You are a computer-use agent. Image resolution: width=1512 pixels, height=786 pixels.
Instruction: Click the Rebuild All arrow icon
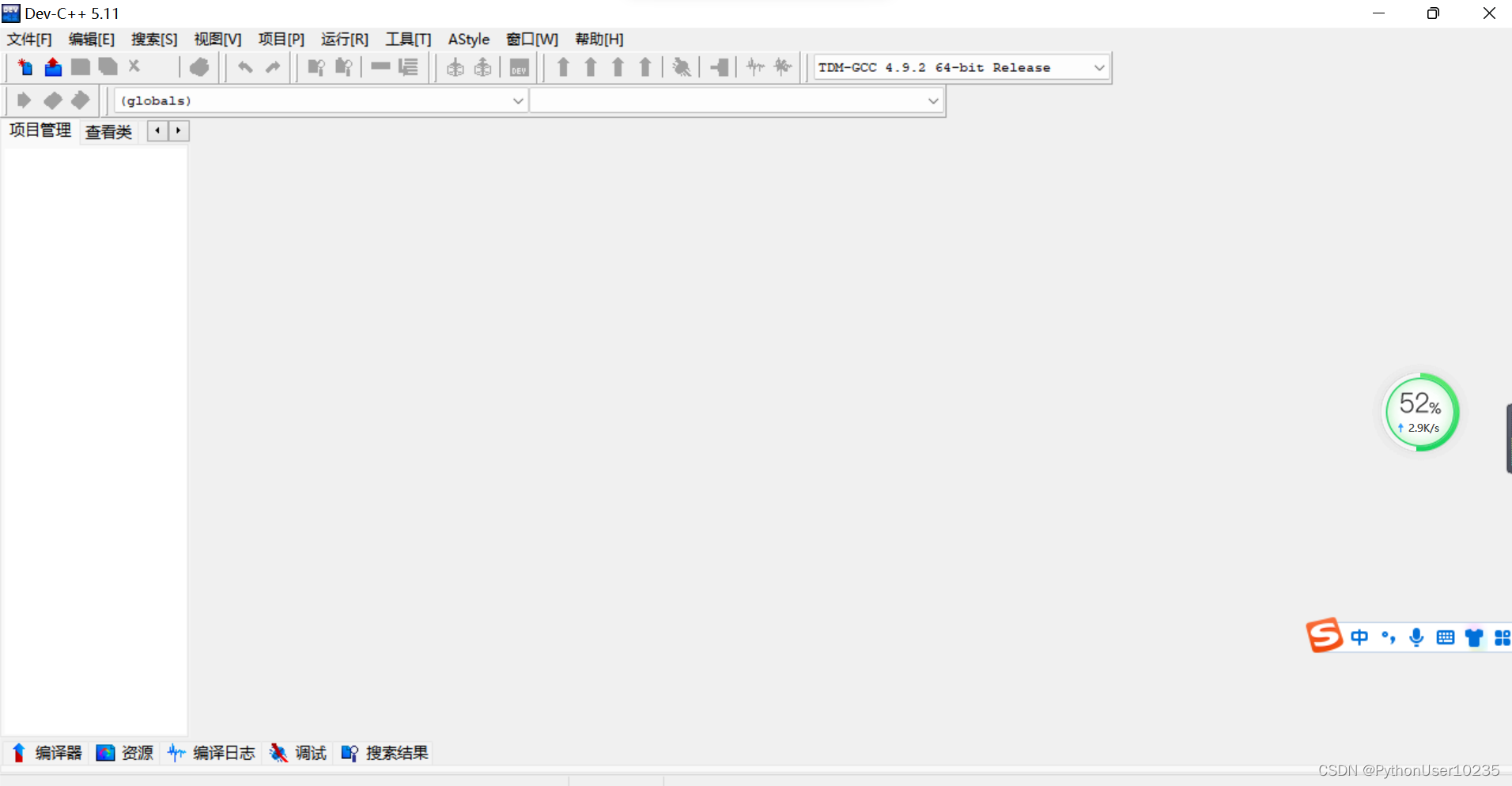click(x=645, y=67)
